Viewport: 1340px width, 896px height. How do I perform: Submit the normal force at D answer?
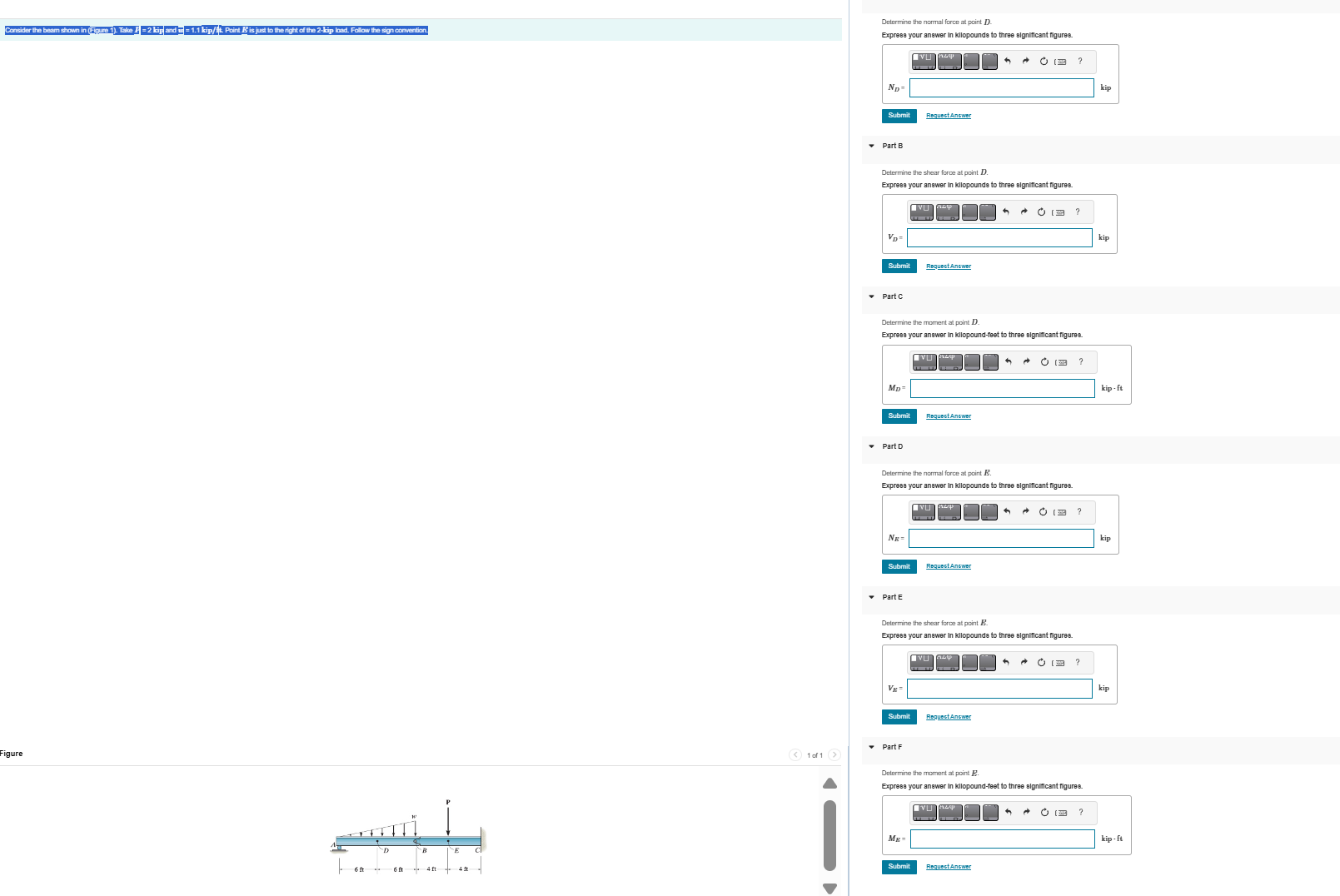tap(899, 116)
